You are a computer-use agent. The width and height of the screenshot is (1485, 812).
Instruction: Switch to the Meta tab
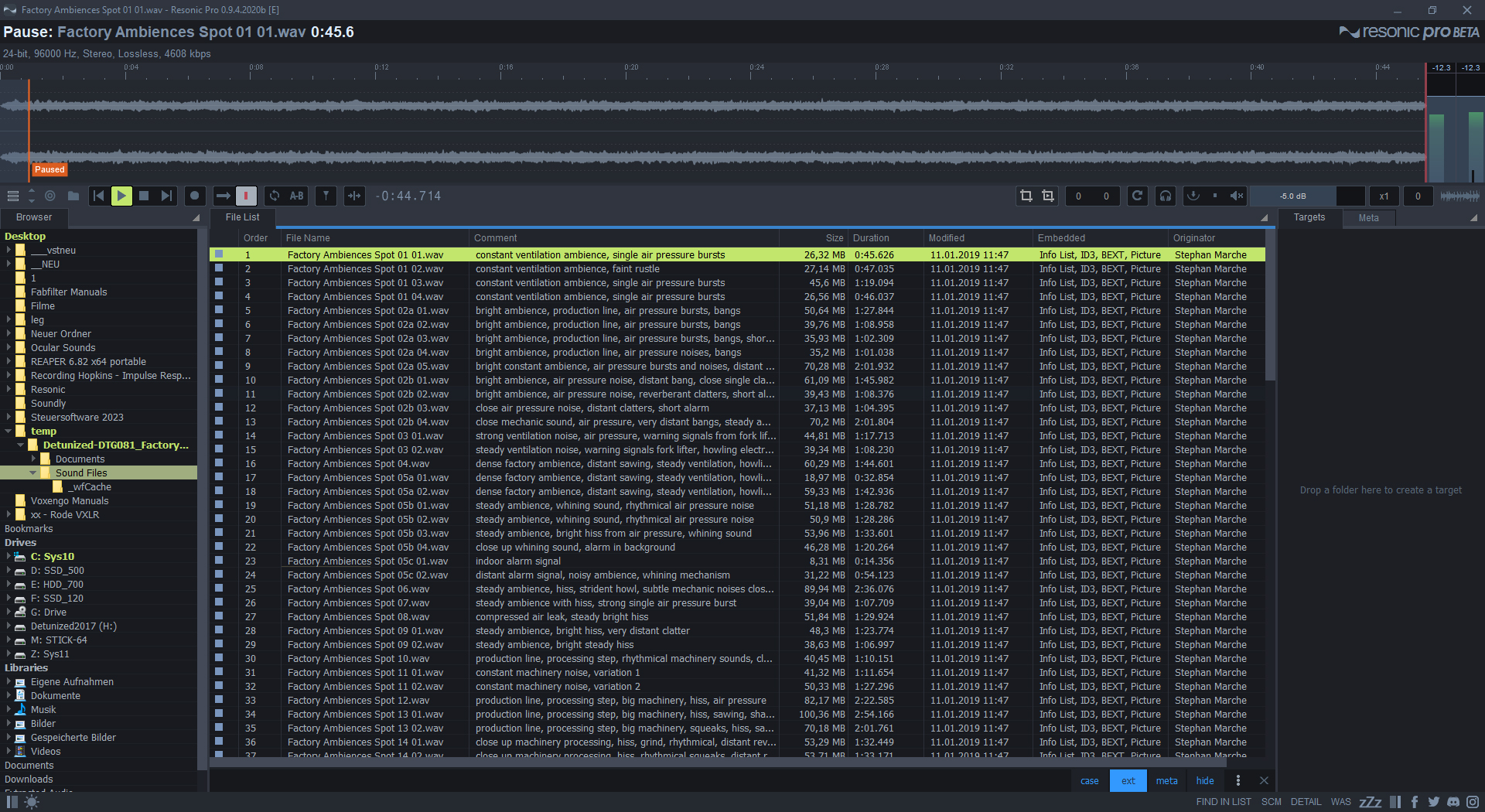[x=1368, y=218]
